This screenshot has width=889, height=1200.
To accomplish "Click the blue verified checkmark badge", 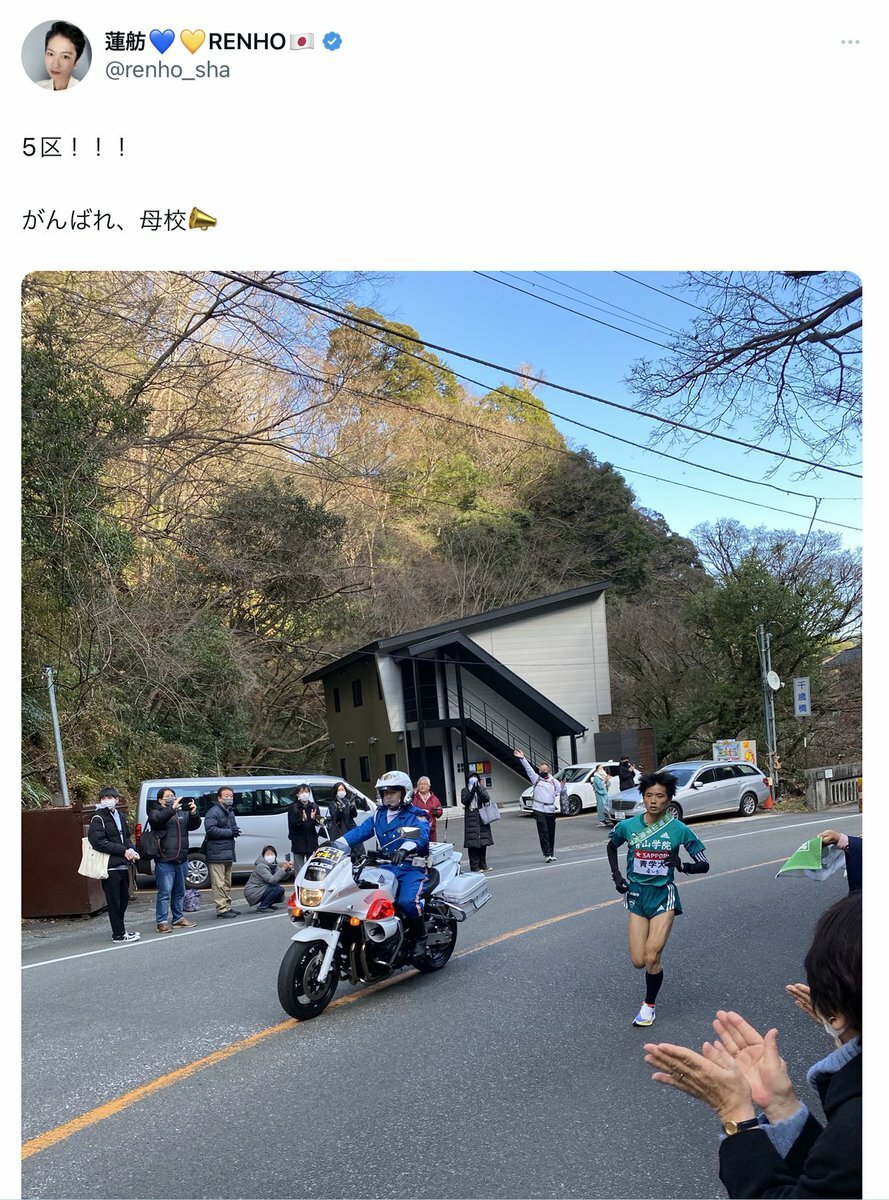I will pyautogui.click(x=332, y=41).
